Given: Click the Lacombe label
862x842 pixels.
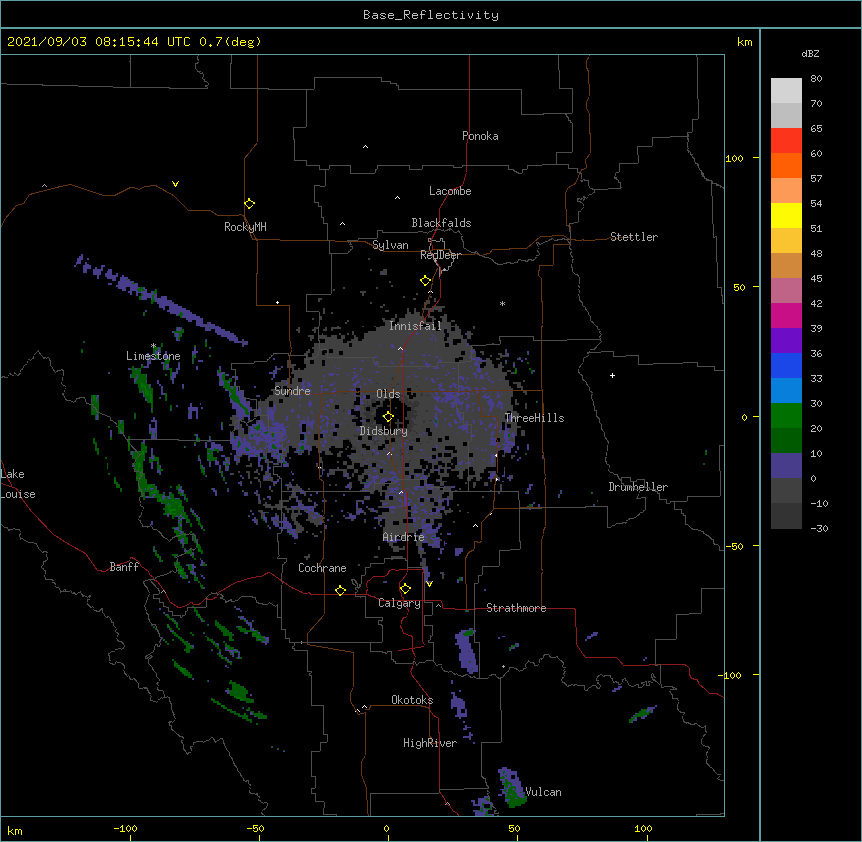Looking at the screenshot, I should coord(450,191).
